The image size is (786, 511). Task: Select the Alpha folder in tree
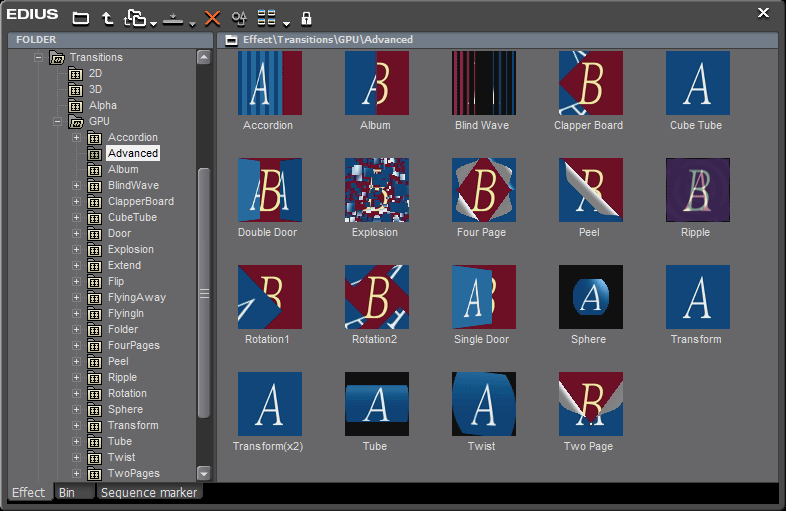tap(102, 106)
